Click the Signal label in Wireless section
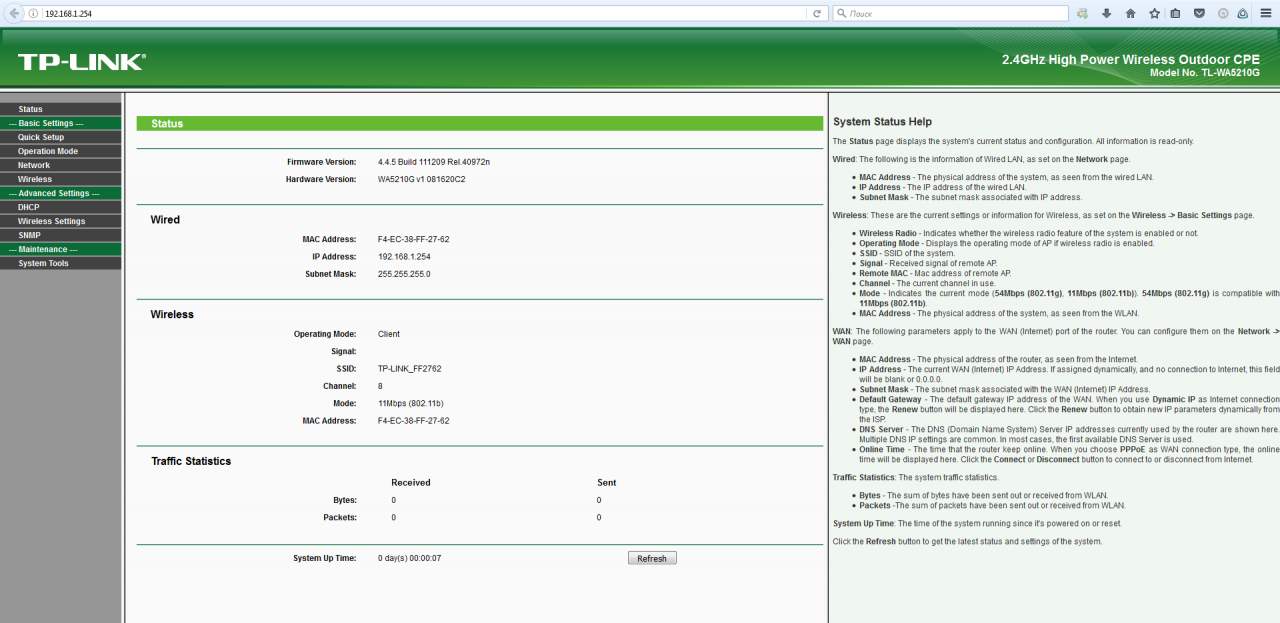The image size is (1280, 623). pos(344,351)
